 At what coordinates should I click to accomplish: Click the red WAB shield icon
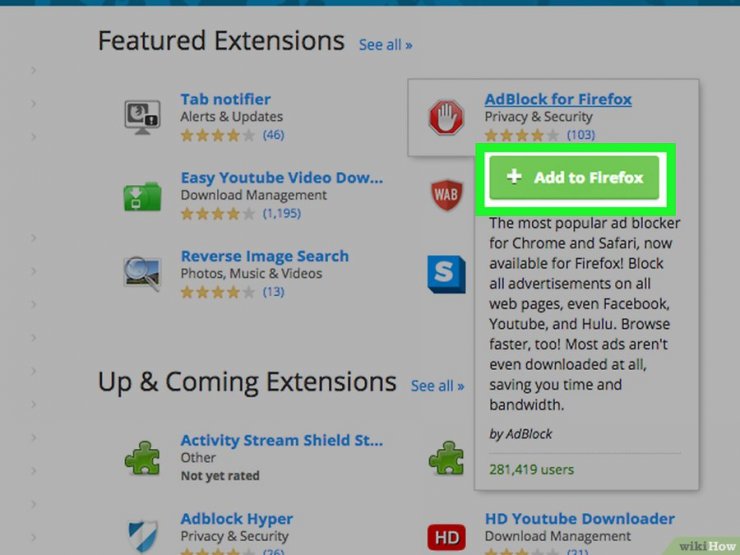coord(446,194)
